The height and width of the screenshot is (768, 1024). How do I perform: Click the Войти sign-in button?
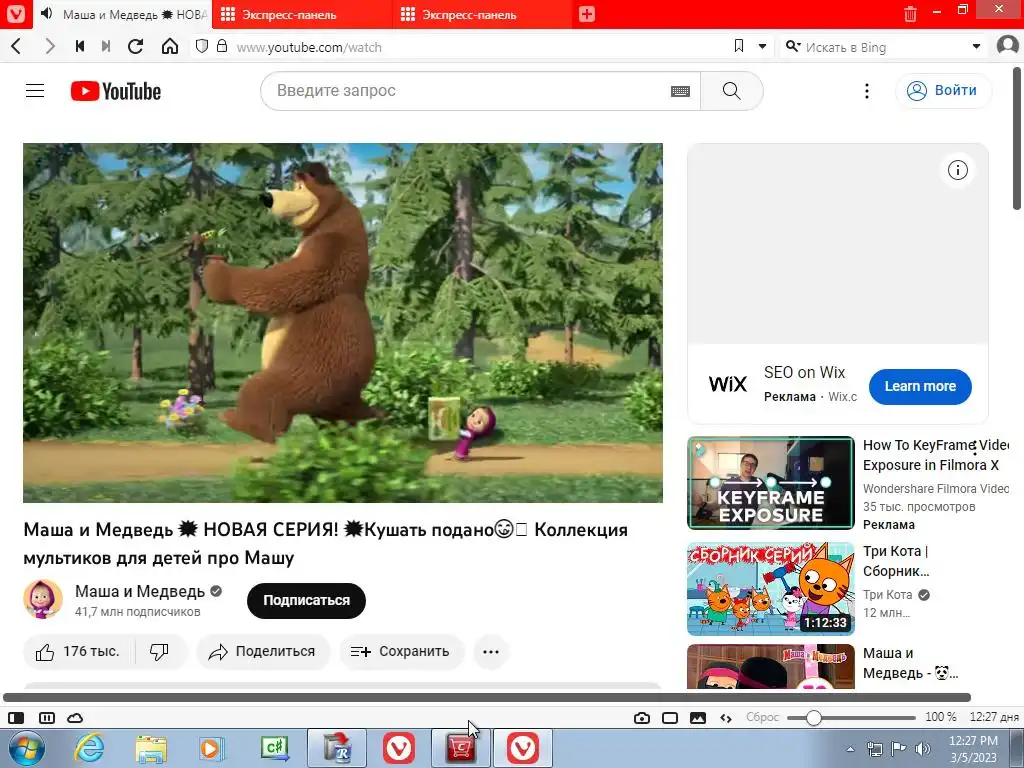(x=943, y=91)
